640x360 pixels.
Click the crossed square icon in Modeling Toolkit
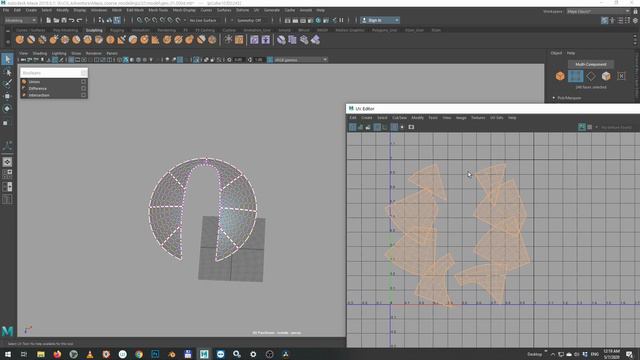(621, 76)
